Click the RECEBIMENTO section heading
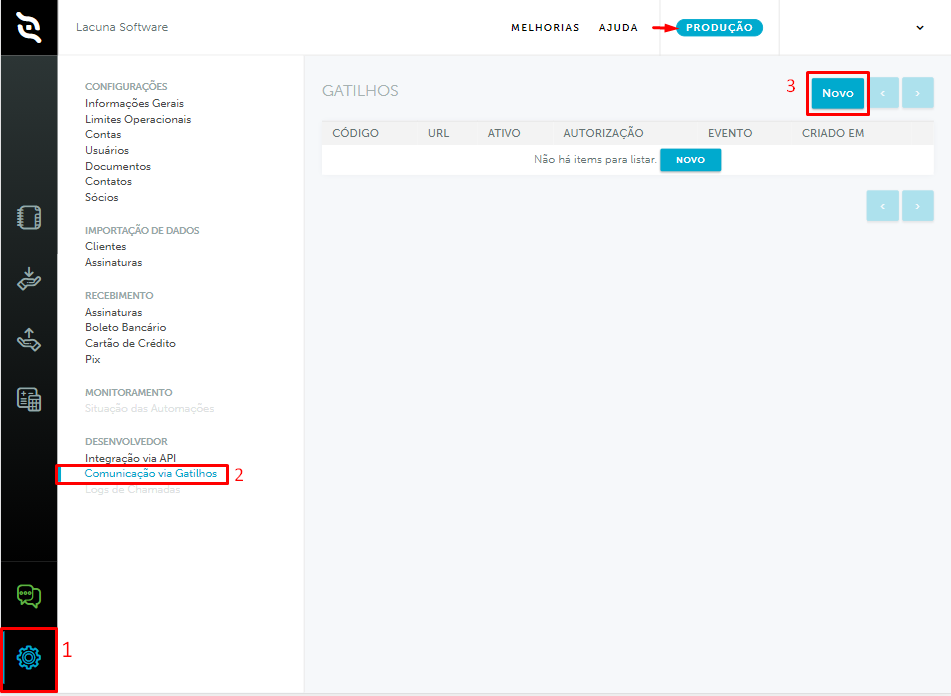 119,296
